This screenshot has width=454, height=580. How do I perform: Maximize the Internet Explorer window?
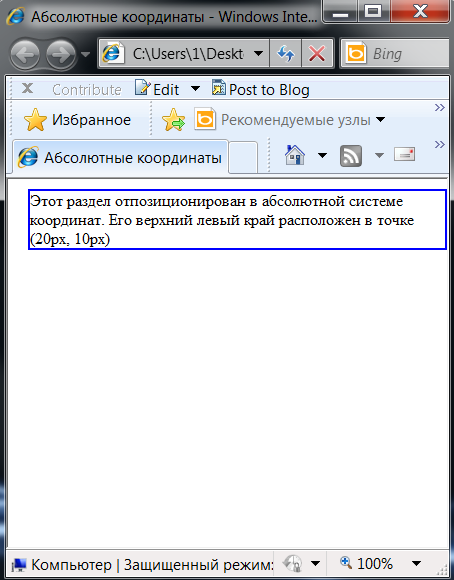pos(373,12)
